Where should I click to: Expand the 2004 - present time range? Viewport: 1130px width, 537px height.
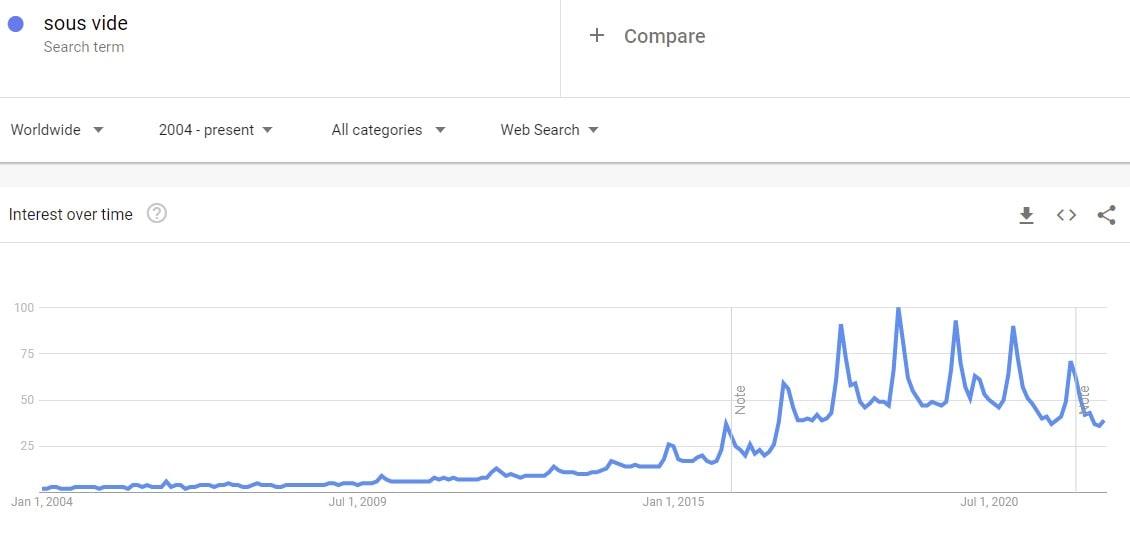[215, 130]
